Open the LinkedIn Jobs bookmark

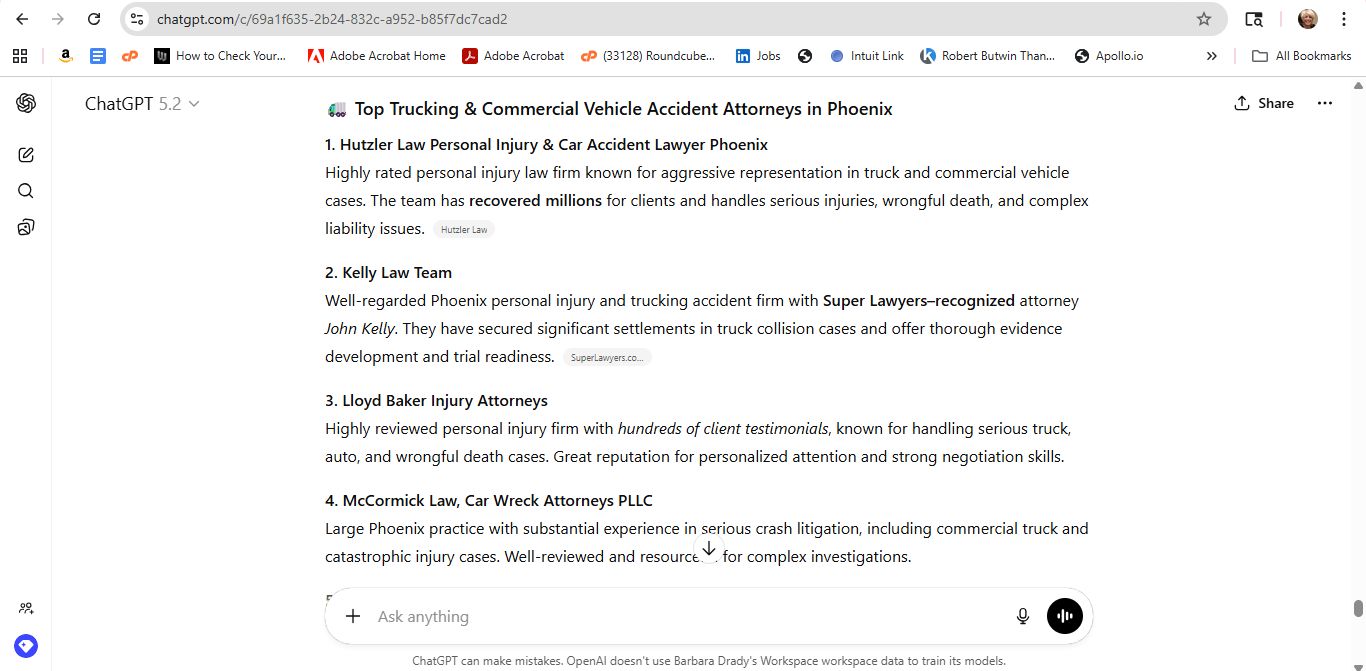tap(758, 56)
